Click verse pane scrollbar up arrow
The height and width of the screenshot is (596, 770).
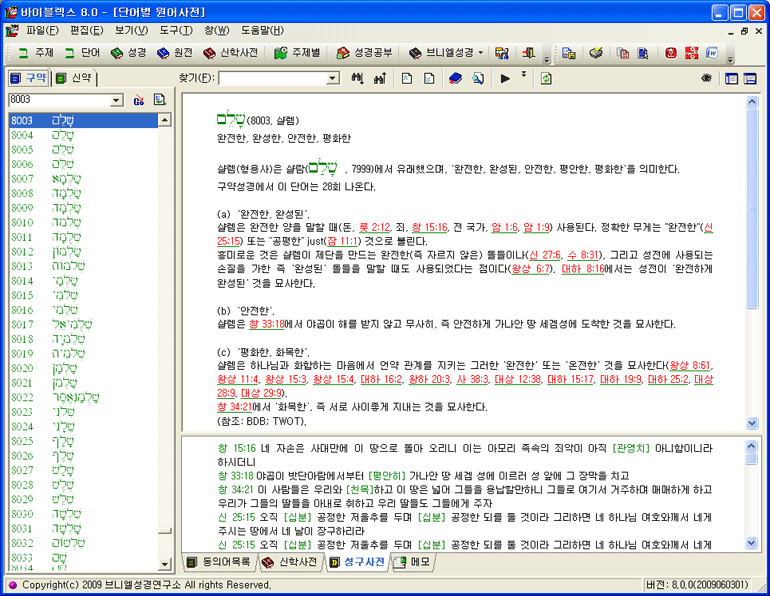pyautogui.click(x=751, y=446)
